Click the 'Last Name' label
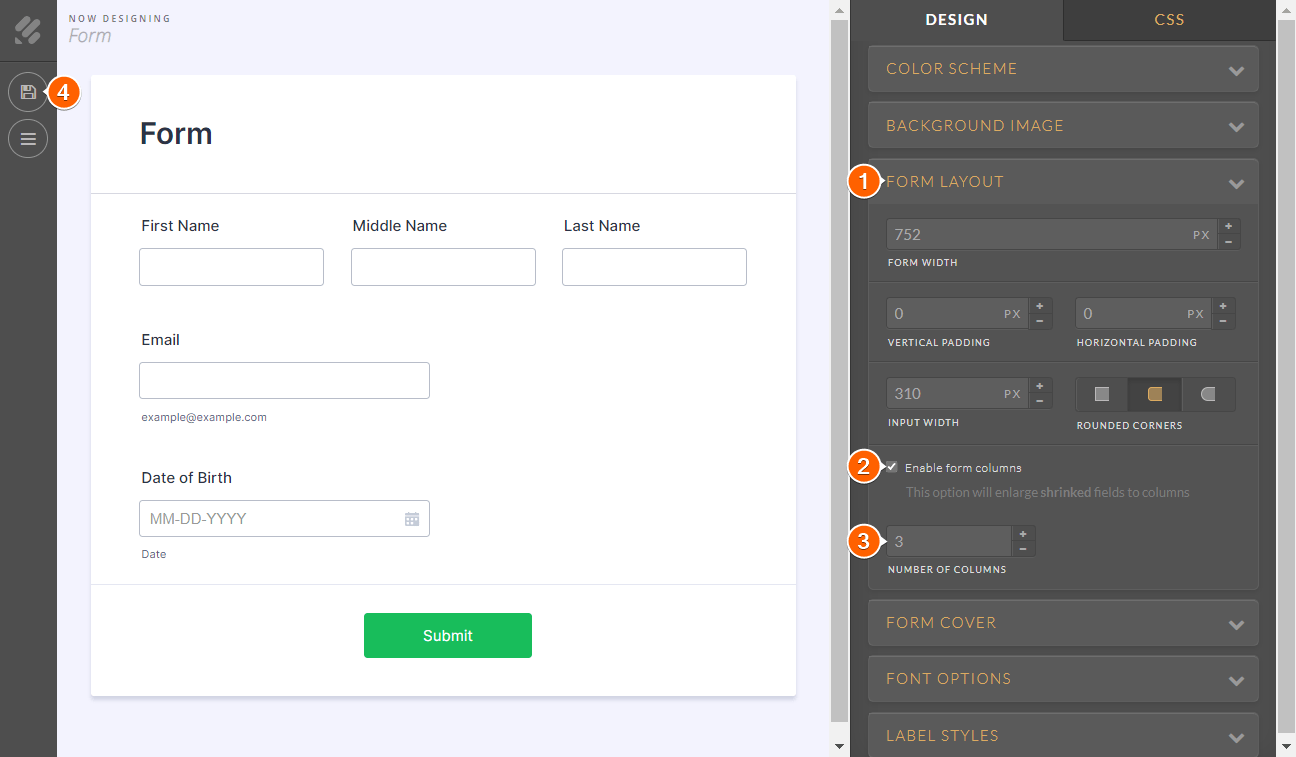The width and height of the screenshot is (1296, 757). tap(602, 226)
